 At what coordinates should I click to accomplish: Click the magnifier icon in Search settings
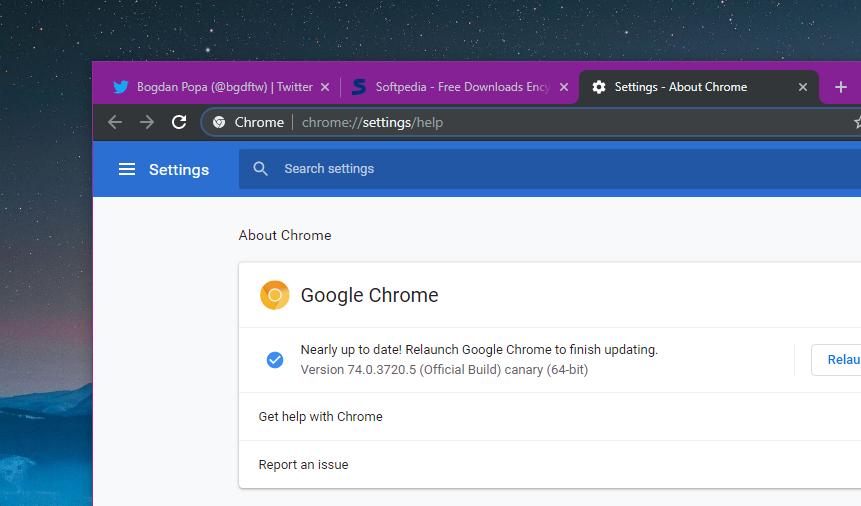click(261, 169)
